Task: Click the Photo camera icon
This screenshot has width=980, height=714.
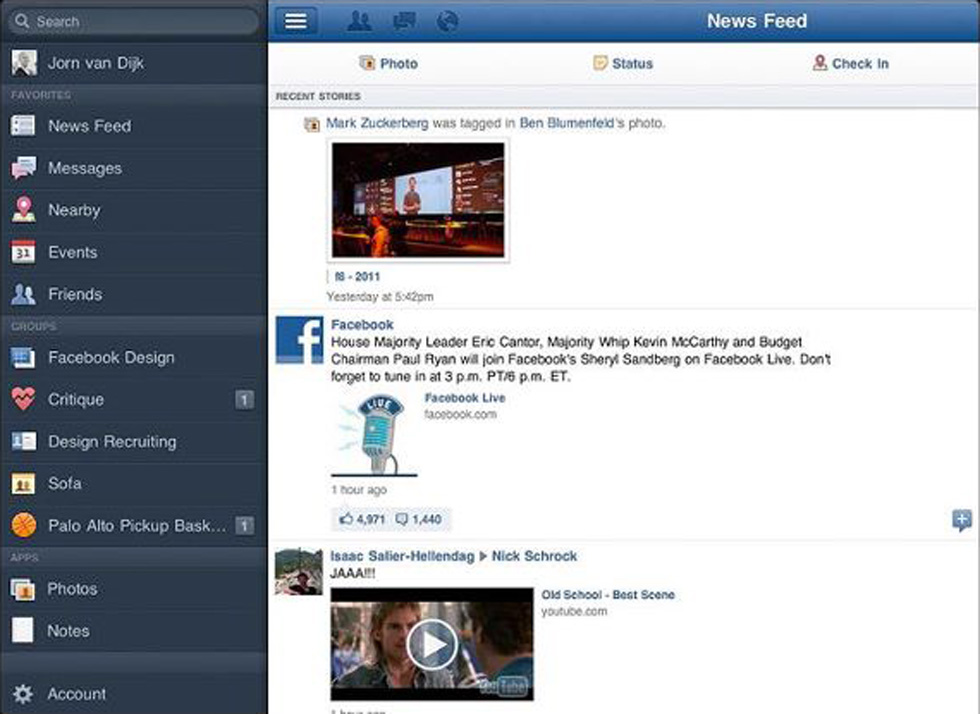Action: [x=367, y=63]
